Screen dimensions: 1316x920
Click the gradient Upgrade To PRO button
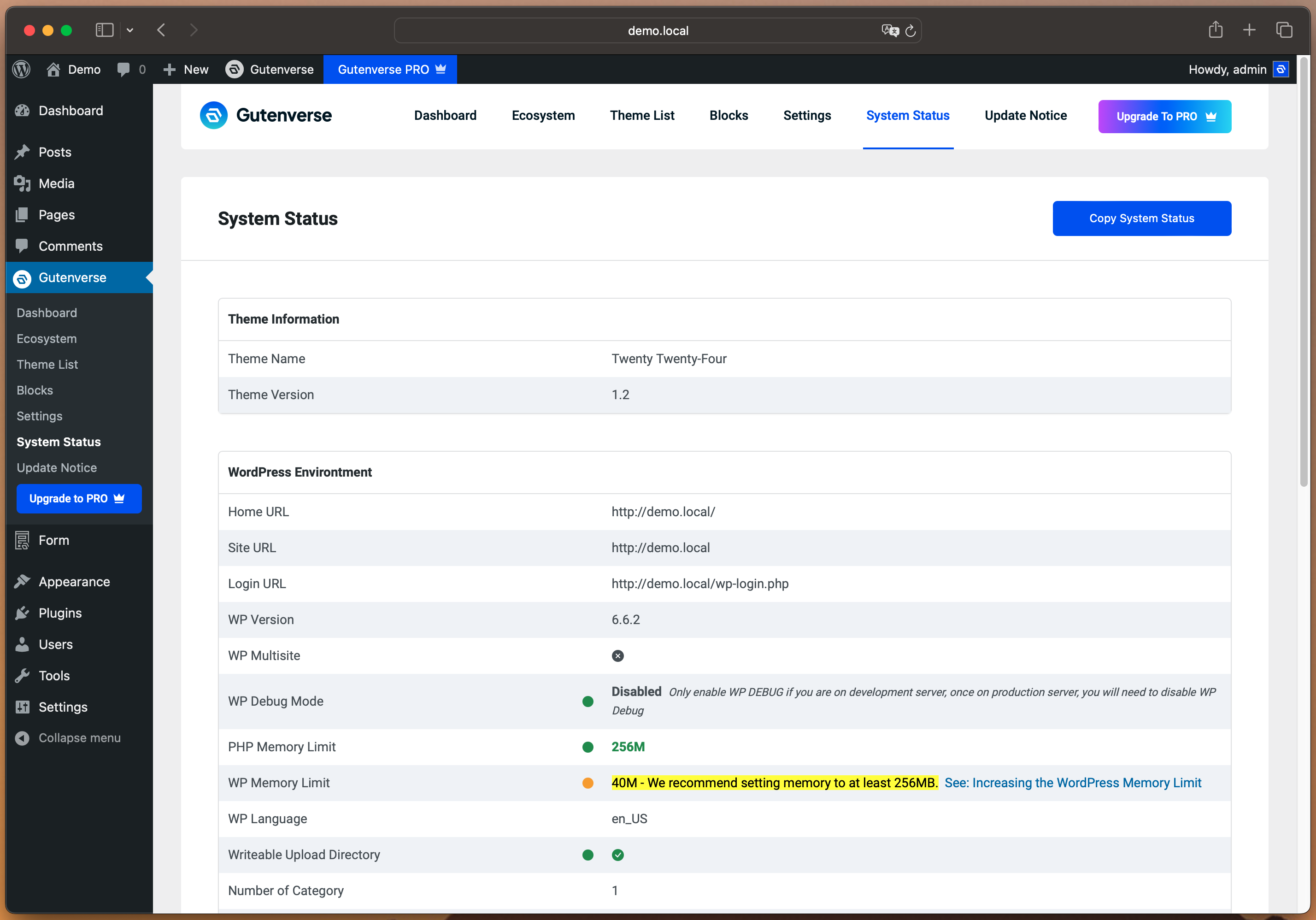[x=1164, y=116]
